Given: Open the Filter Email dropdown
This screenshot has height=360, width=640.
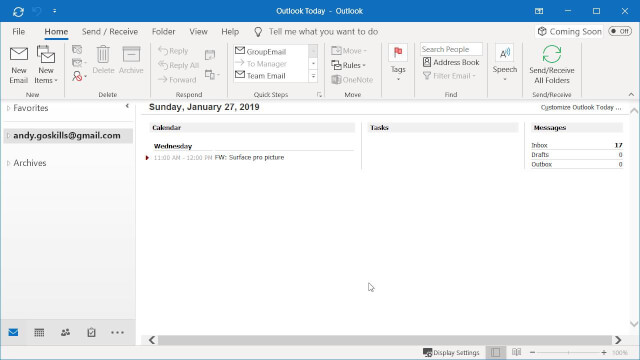Looking at the screenshot, I should 449,76.
